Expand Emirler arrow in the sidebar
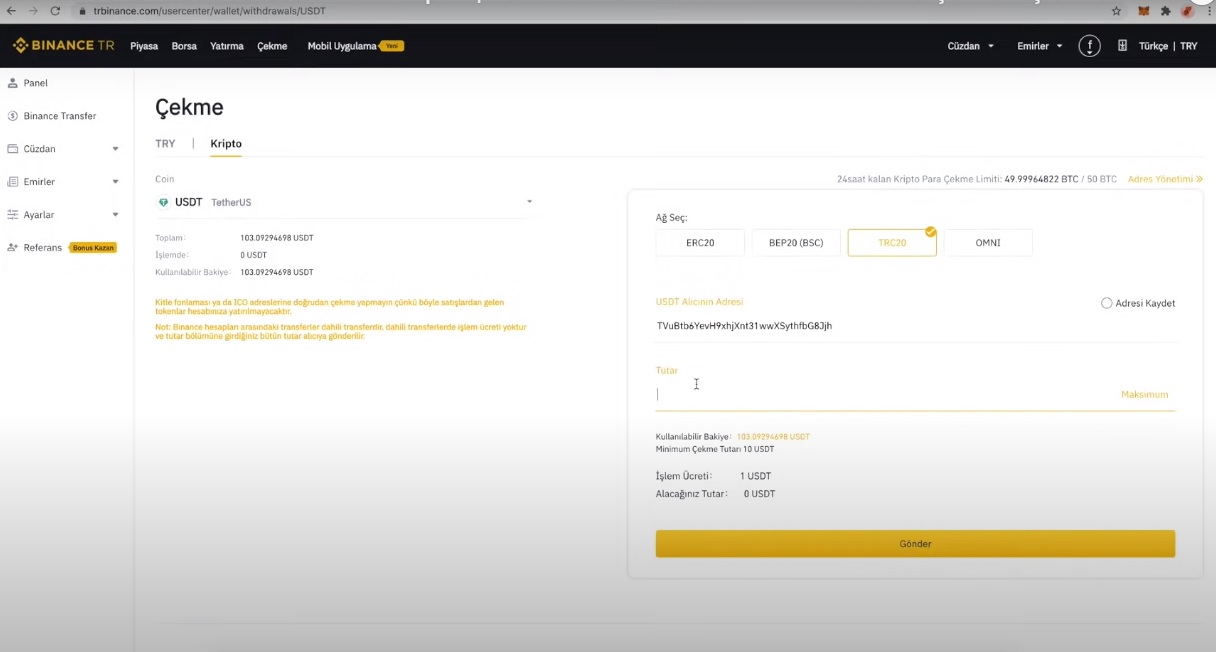Image resolution: width=1216 pixels, height=652 pixels. tap(115, 182)
